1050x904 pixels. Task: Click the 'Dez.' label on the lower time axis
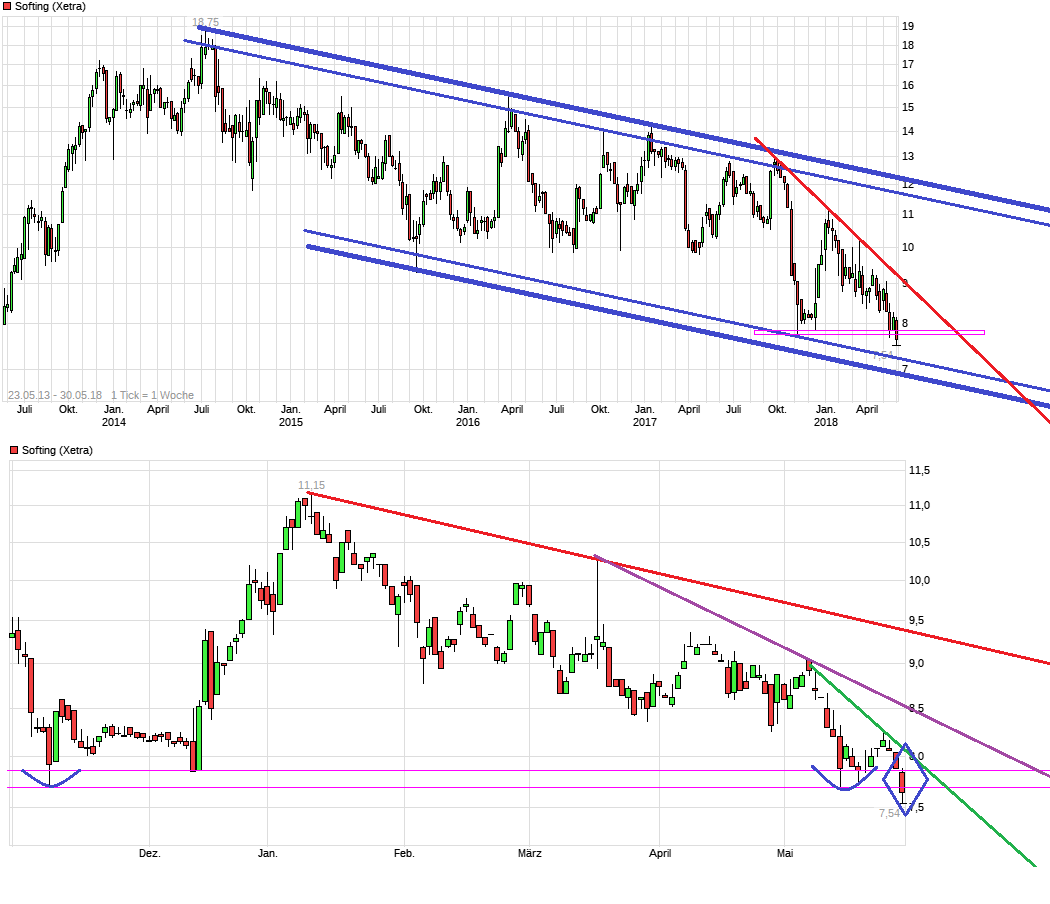tap(150, 853)
